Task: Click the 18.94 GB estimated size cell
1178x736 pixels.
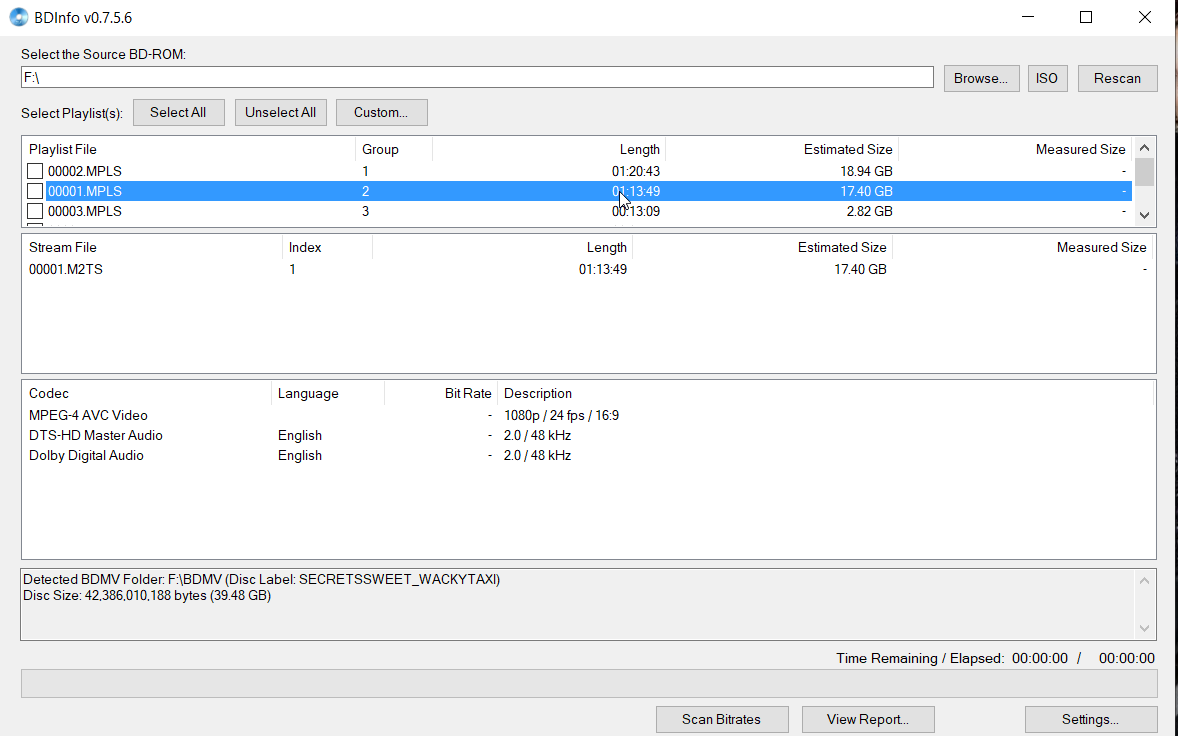Action: coord(866,171)
